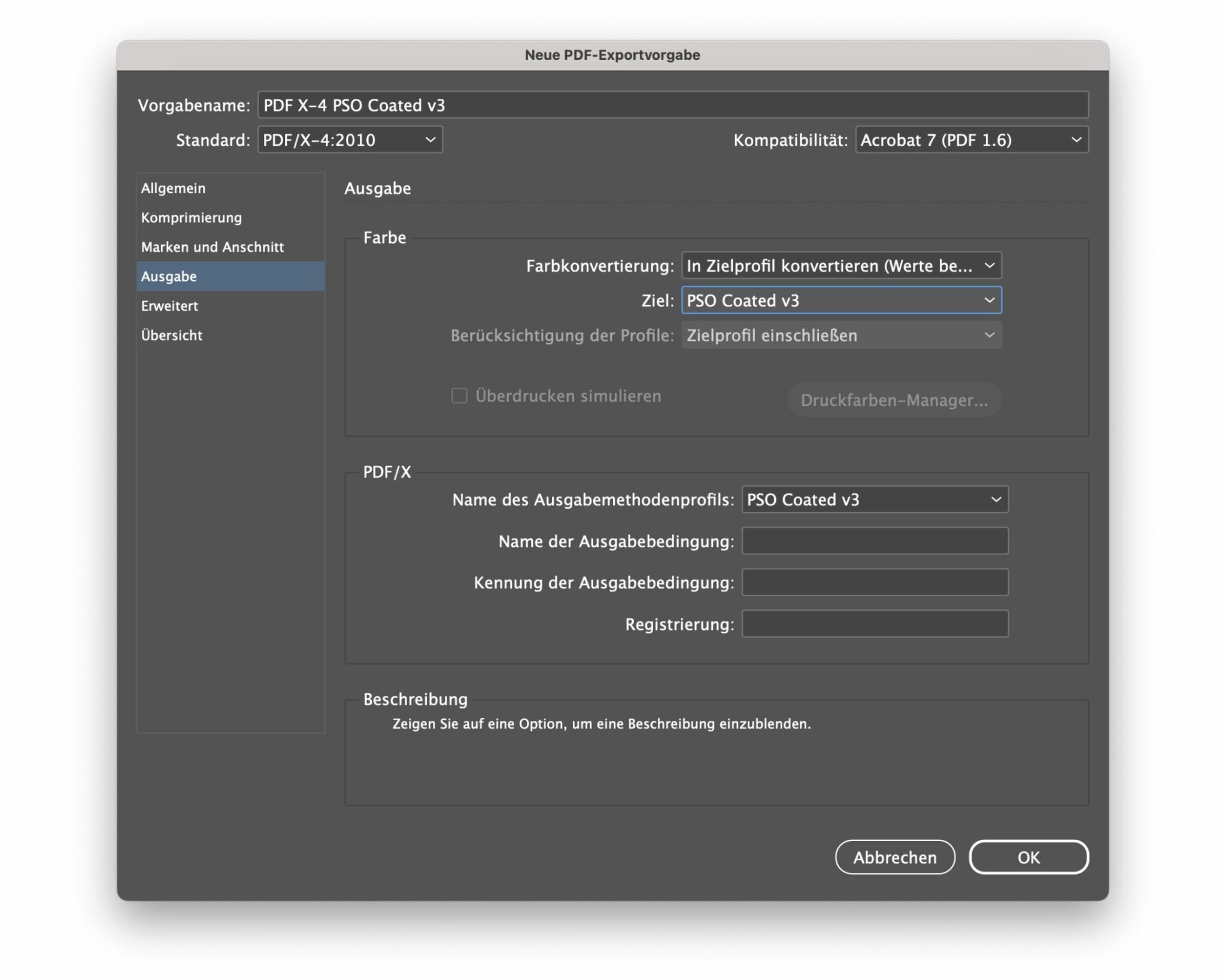Select Komprimierung in the sidebar
Screen dimensions: 1226x980
(230, 217)
